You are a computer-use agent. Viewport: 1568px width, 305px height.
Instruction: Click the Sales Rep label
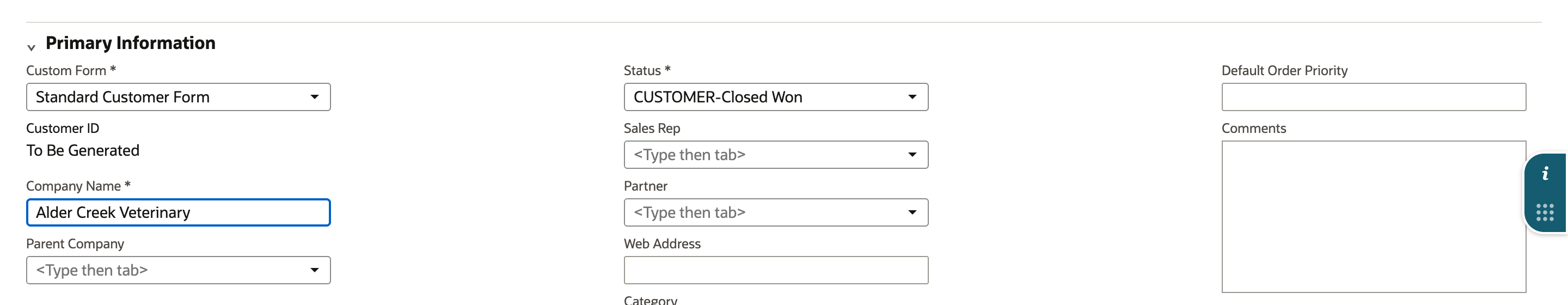(652, 129)
